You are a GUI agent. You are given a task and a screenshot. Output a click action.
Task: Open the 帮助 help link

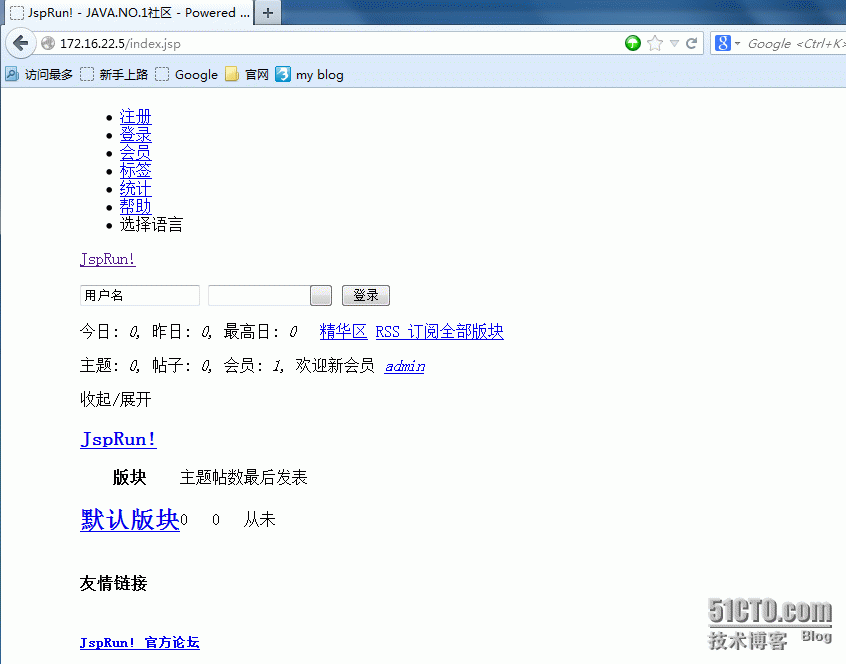coord(135,207)
